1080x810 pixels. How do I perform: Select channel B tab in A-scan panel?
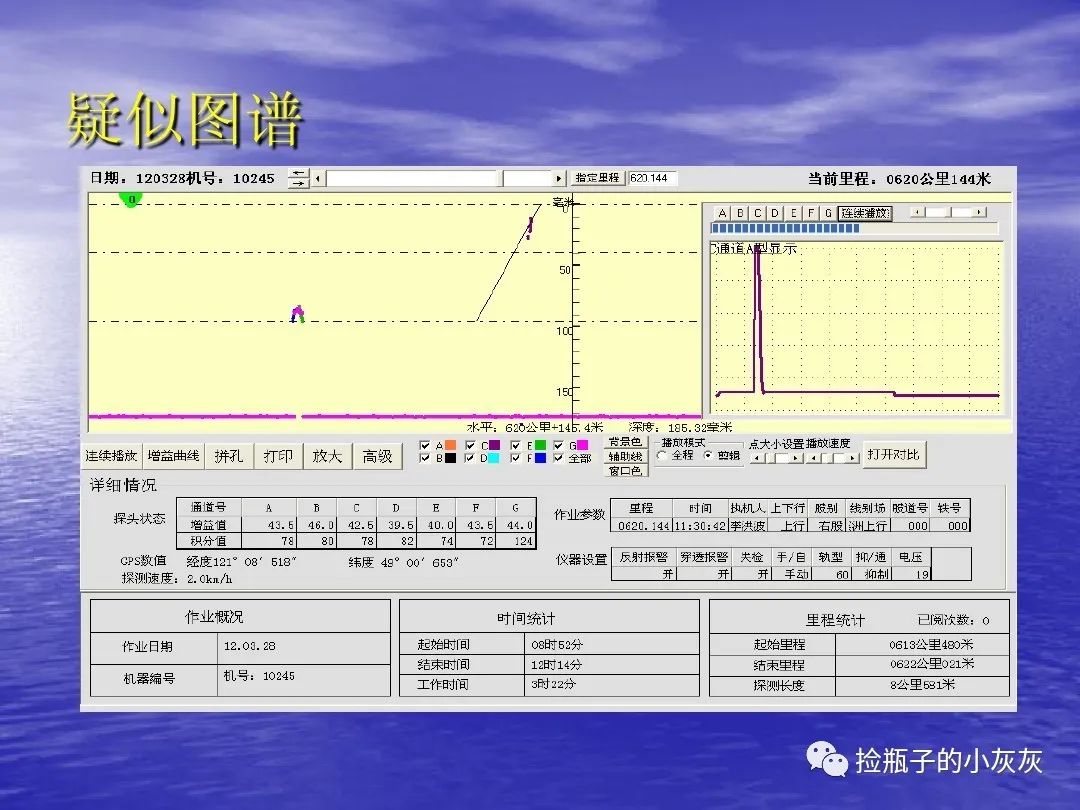pos(740,213)
